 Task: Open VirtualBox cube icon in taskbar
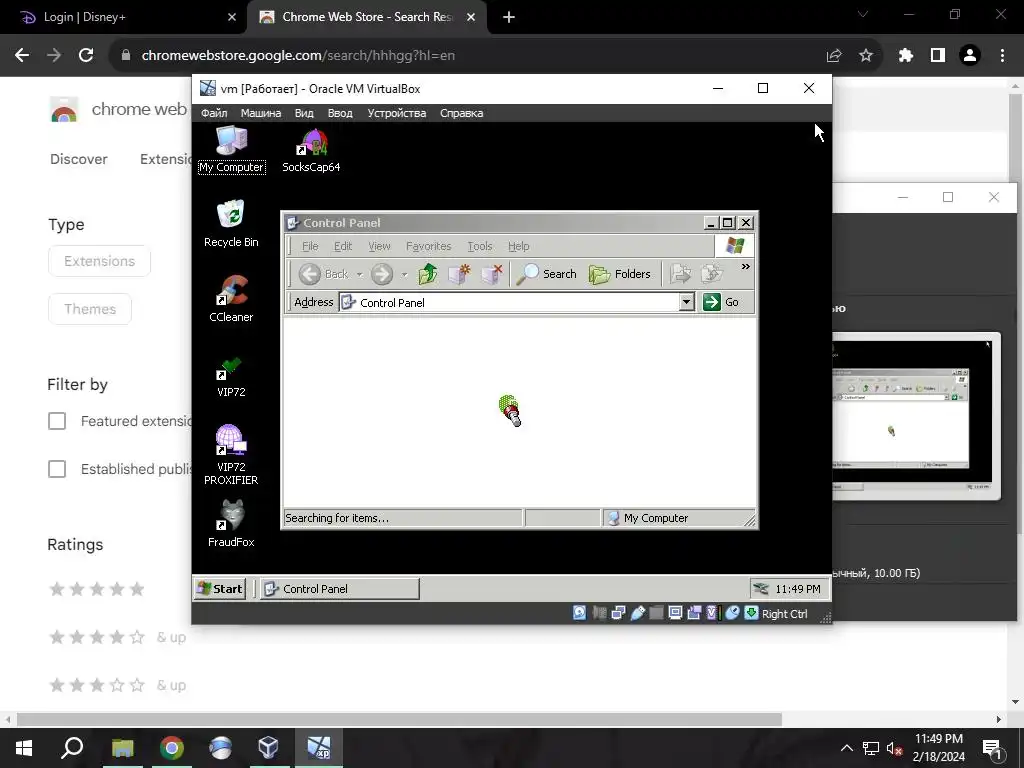pyautogui.click(x=268, y=748)
